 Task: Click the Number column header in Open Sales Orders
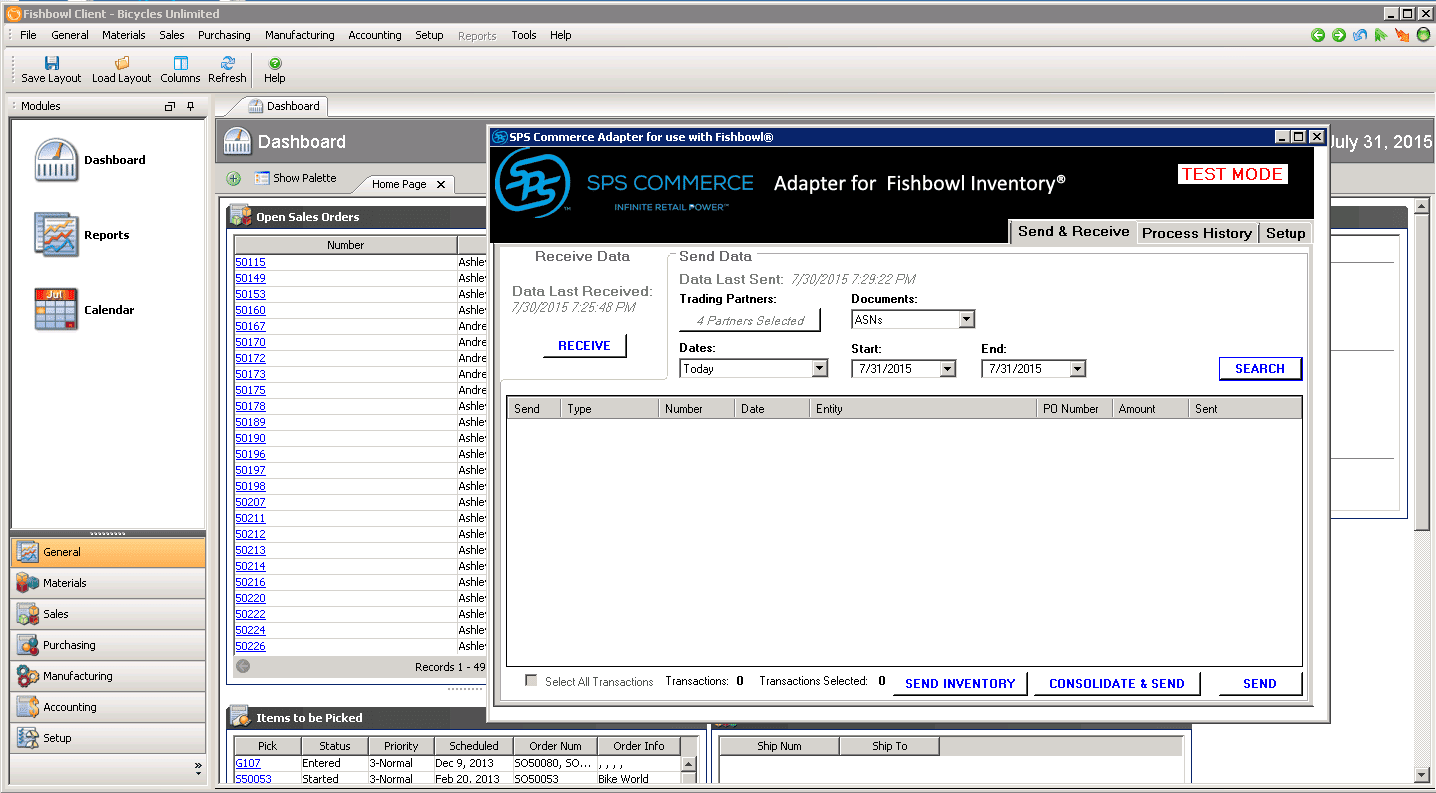346,245
